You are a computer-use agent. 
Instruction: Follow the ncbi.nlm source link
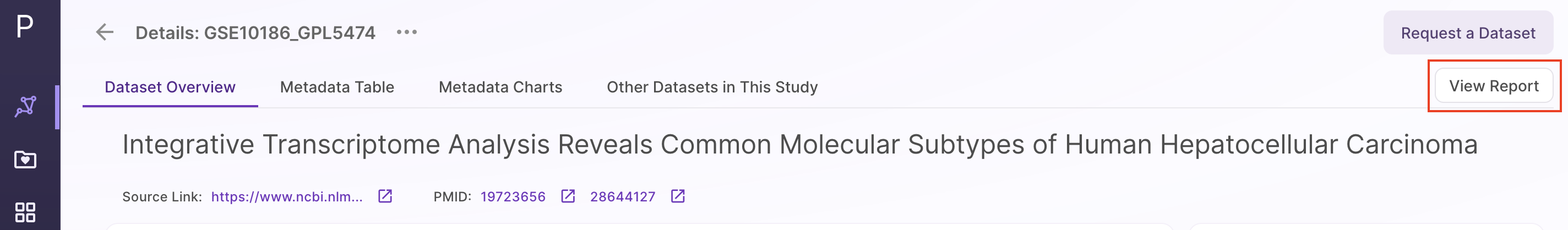click(287, 196)
